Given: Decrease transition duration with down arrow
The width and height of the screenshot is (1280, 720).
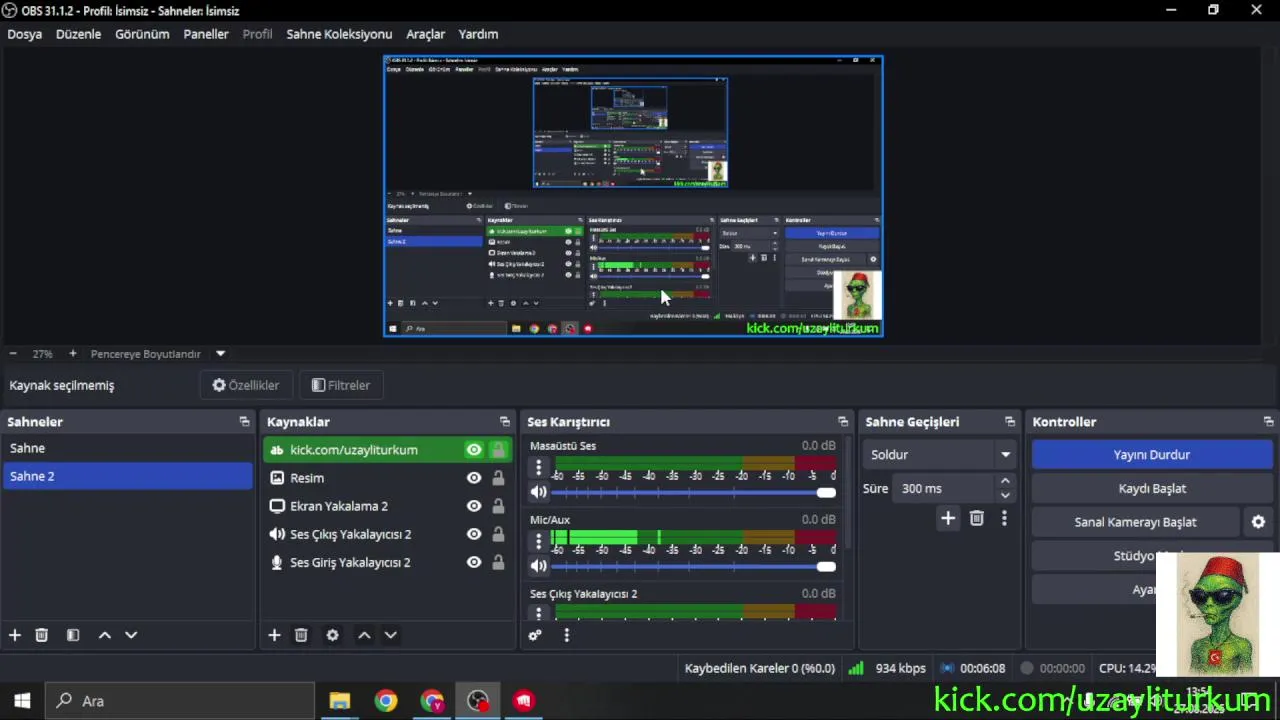Looking at the screenshot, I should click(x=1005, y=495).
